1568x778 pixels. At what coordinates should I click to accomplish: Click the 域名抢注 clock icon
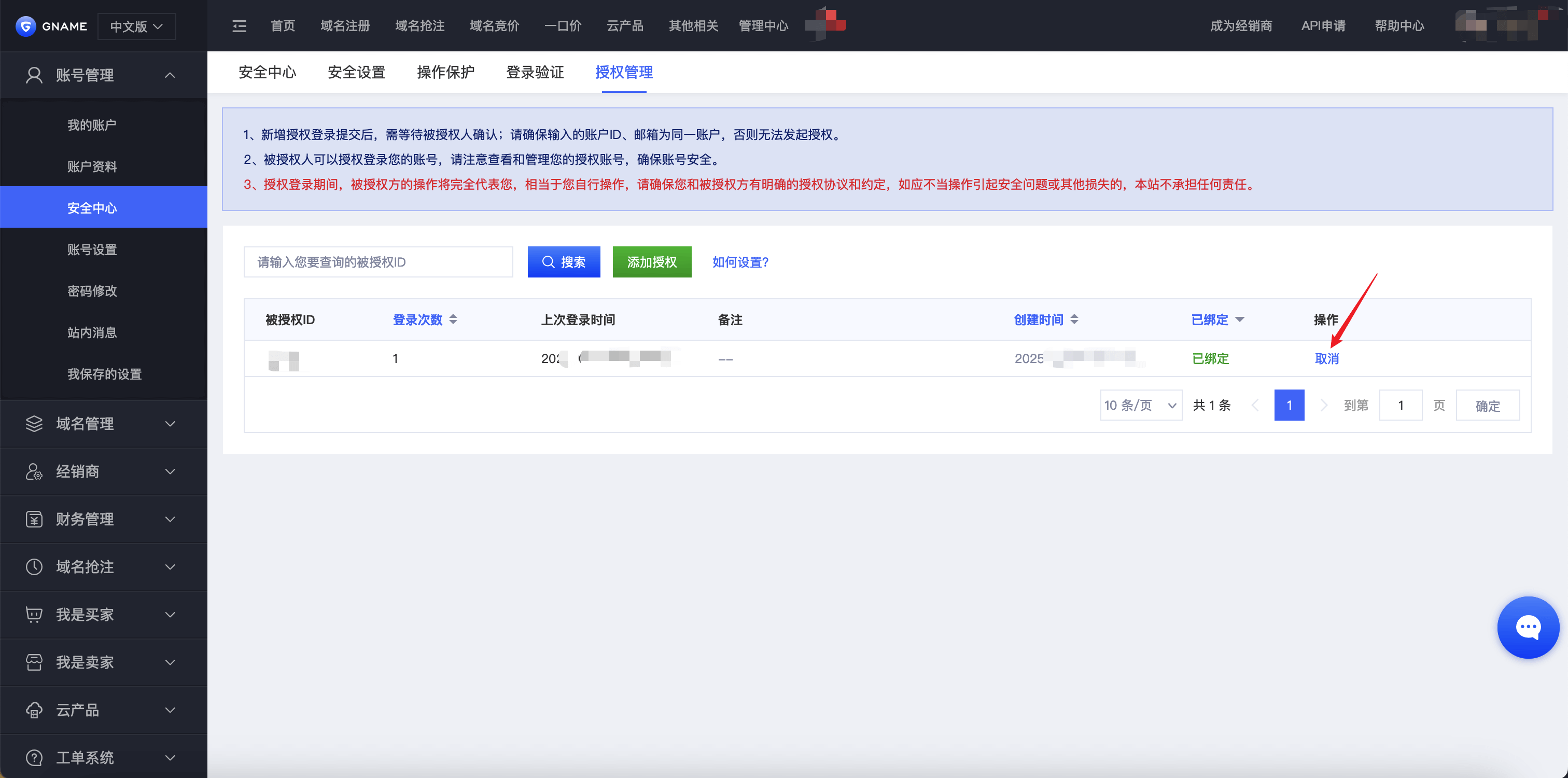(34, 567)
